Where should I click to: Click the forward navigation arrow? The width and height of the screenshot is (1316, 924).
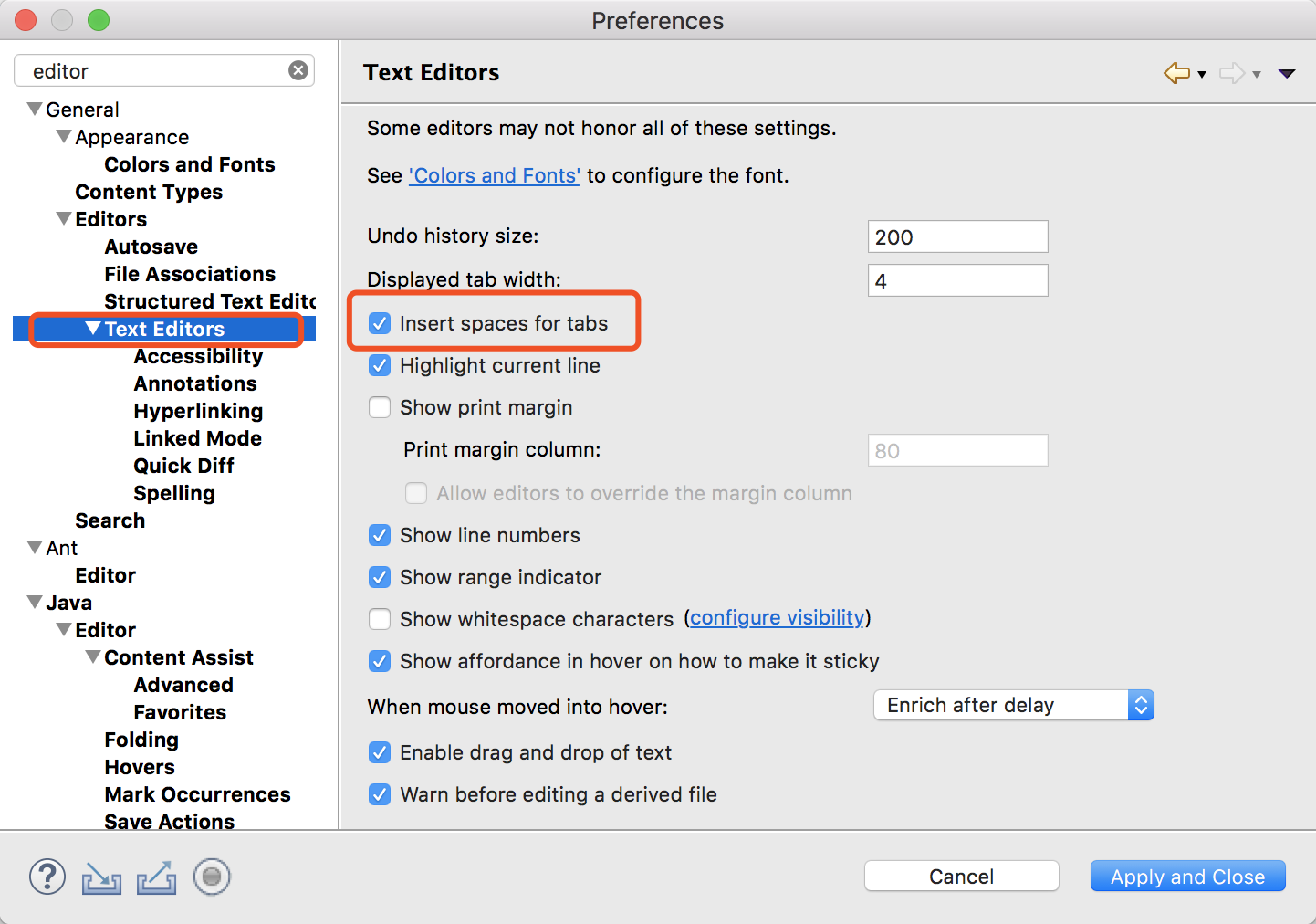click(1231, 73)
